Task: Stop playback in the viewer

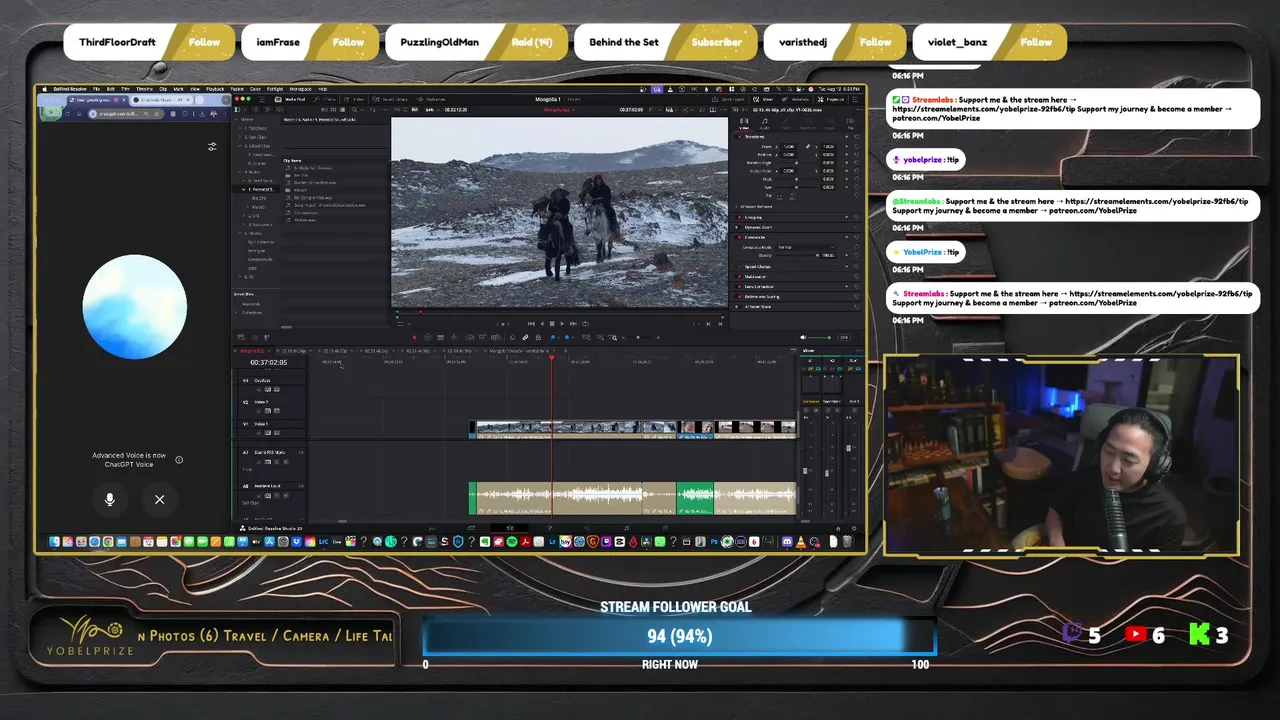Action: (552, 324)
